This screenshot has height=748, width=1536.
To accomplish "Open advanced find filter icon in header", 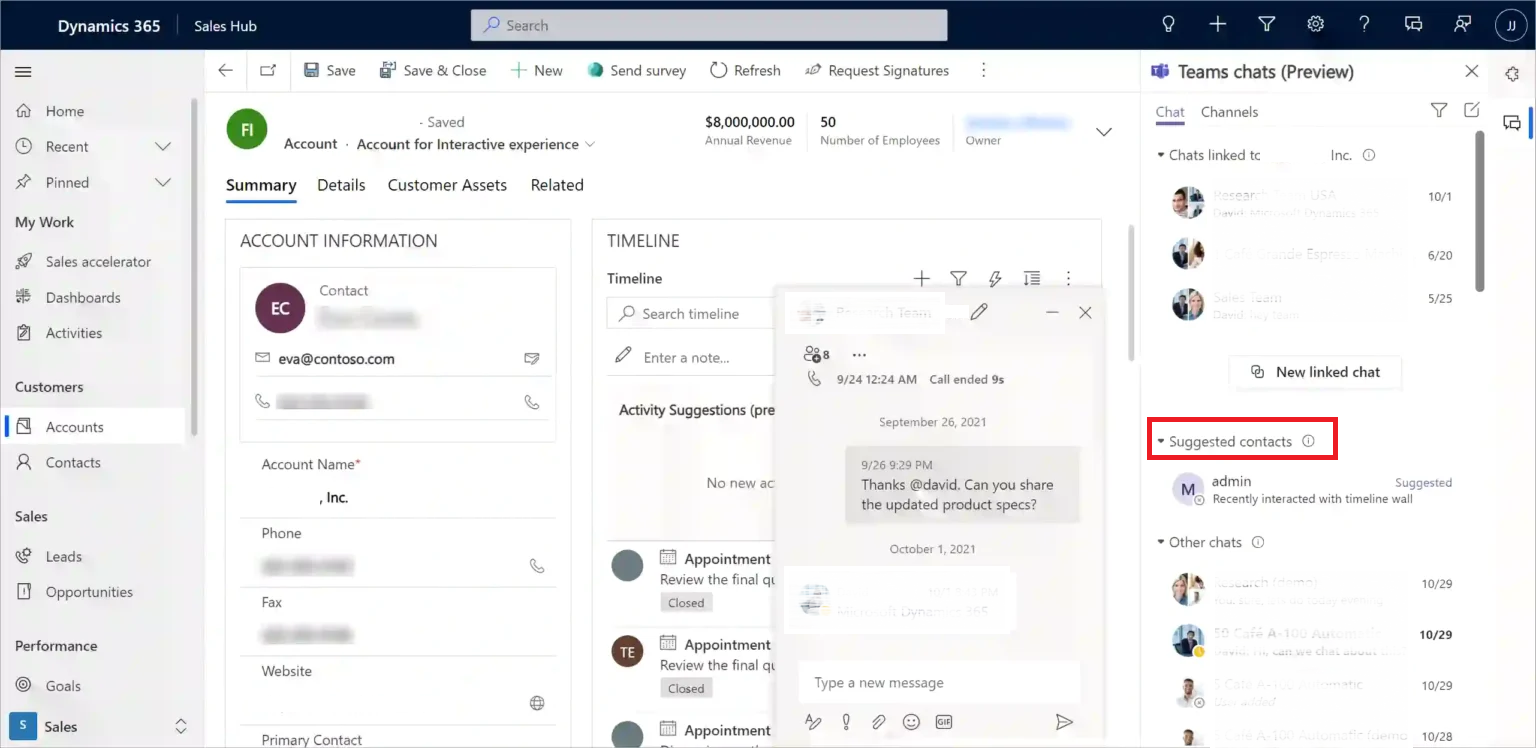I will [1266, 25].
